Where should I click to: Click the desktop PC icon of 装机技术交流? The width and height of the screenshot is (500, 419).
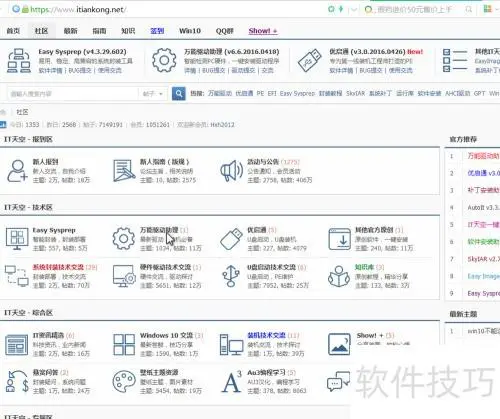pos(231,345)
